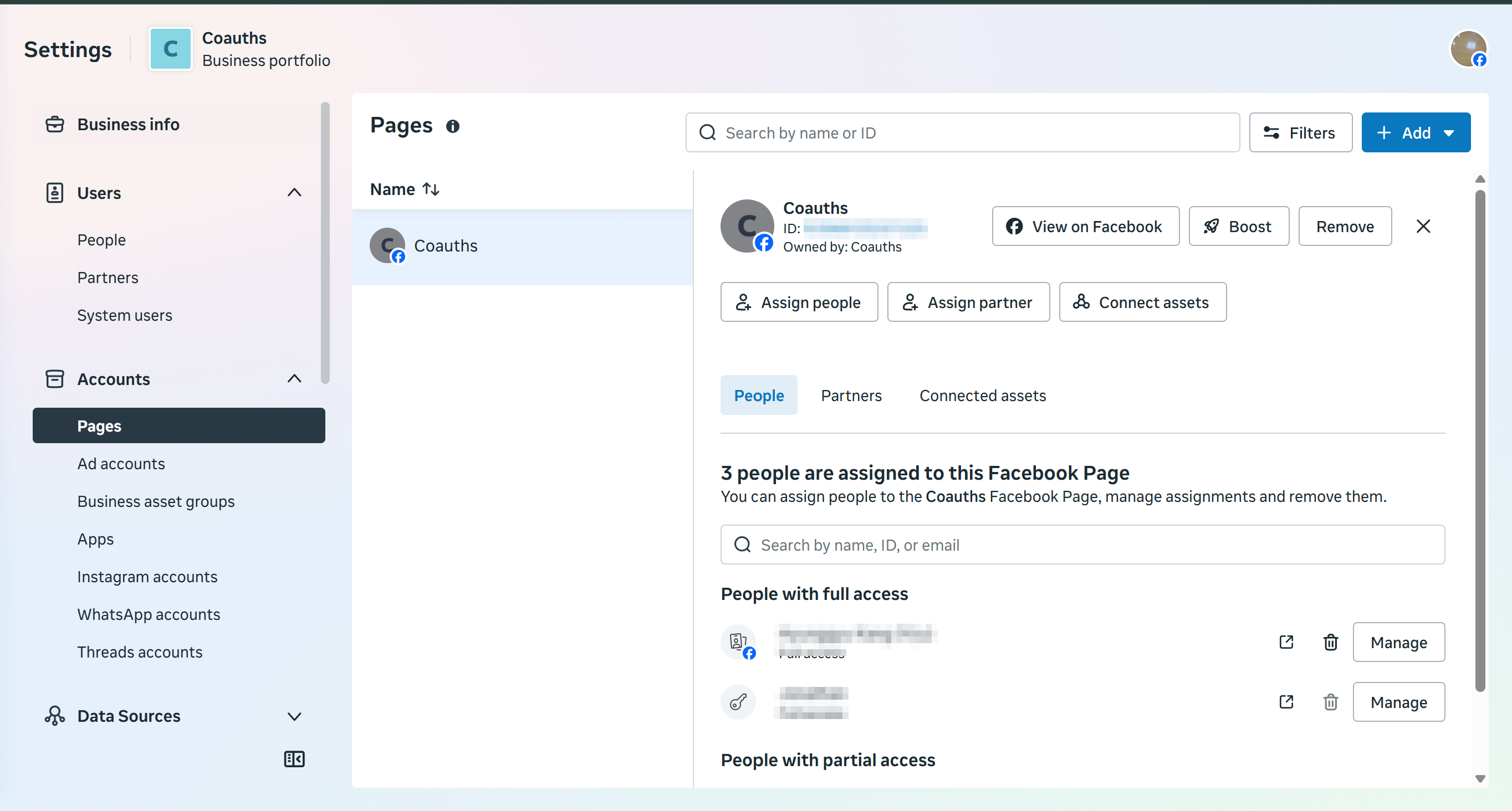Focus the Search by name or ID field
The image size is (1512, 811).
[x=963, y=132]
